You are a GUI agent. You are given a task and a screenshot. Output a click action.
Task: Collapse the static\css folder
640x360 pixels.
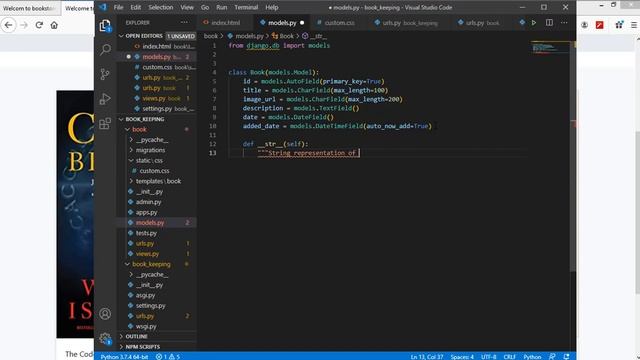click(156, 160)
